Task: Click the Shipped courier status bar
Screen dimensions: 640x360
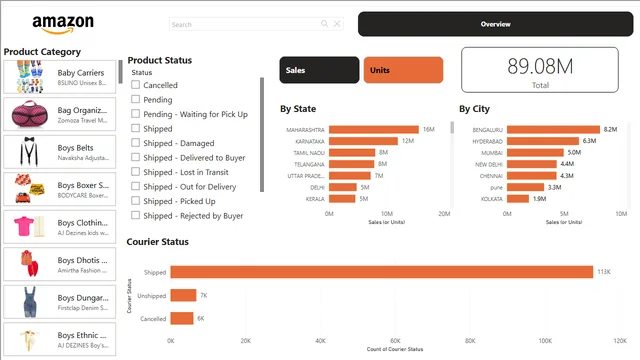Action: pyautogui.click(x=382, y=272)
